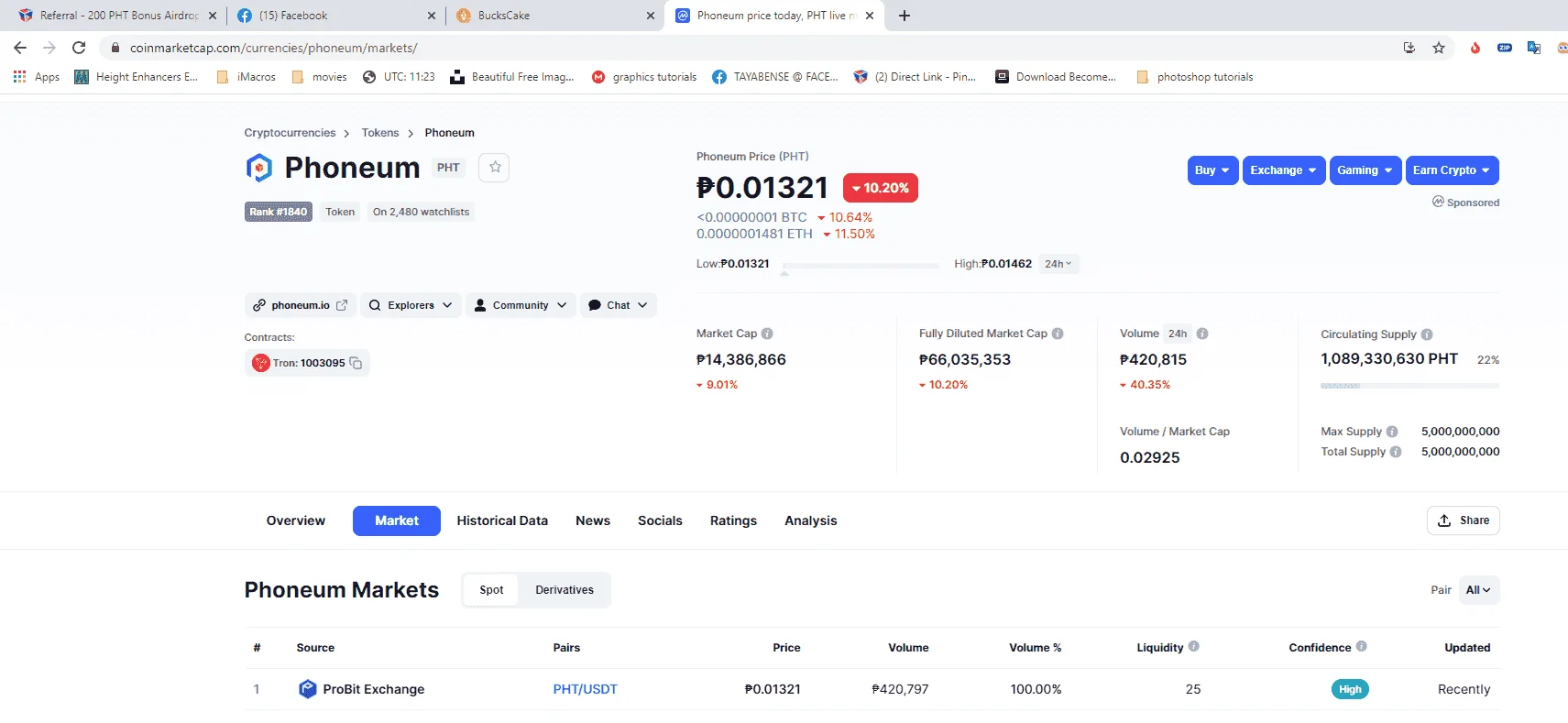1568x723 pixels.
Task: Open movies bookmark folder
Action: pos(319,77)
